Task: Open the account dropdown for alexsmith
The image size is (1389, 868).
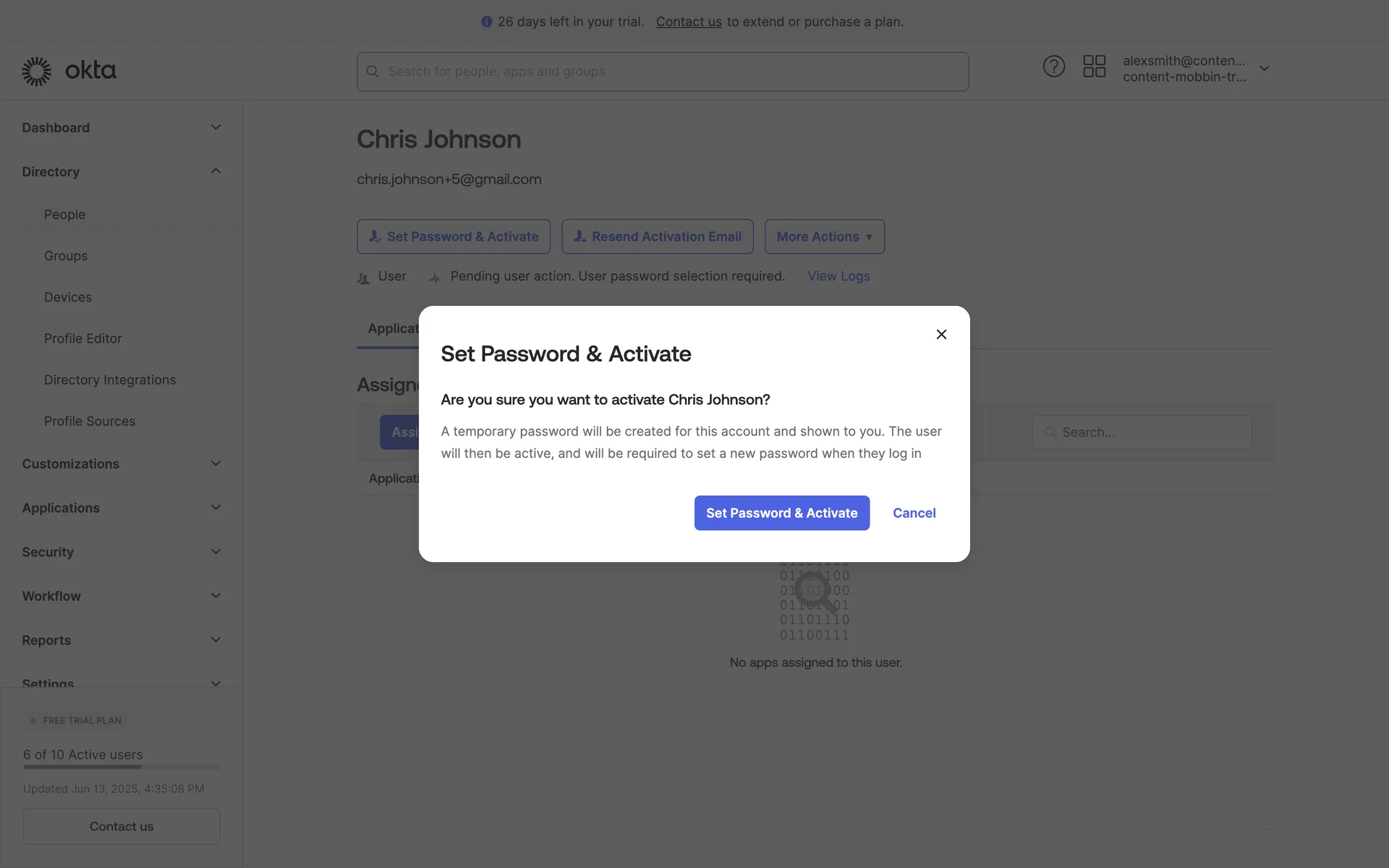Action: (1265, 69)
